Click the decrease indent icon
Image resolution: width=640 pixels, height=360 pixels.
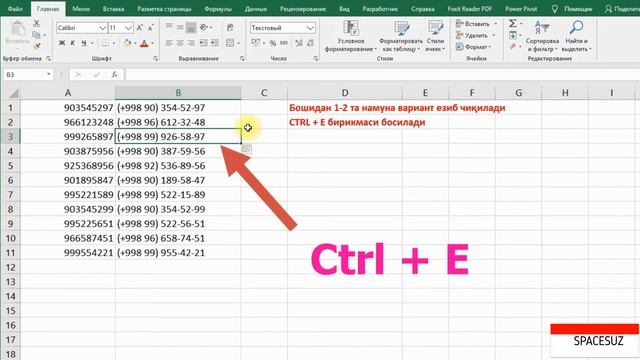tap(203, 43)
